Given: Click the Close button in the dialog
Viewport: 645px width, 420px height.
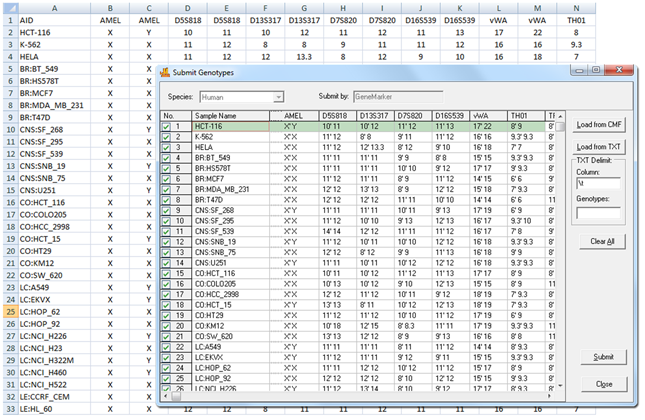Looking at the screenshot, I should tap(604, 384).
